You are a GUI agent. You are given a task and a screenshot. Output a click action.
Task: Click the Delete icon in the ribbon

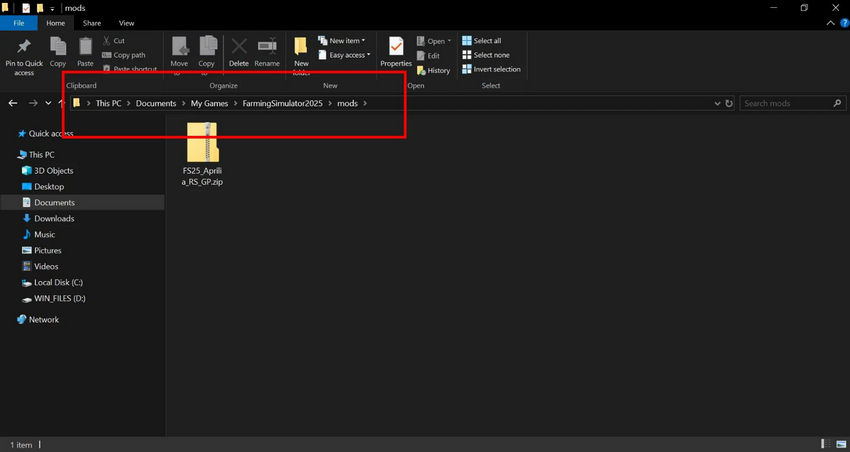click(x=239, y=50)
